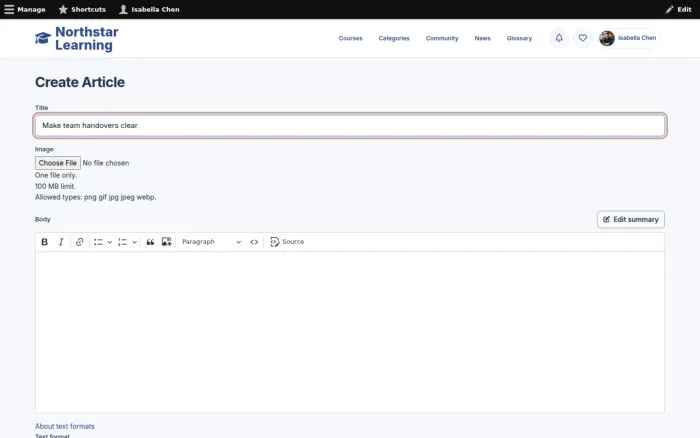Image resolution: width=700 pixels, height=438 pixels.
Task: Expand bulleted list style options
Action: click(x=110, y=242)
